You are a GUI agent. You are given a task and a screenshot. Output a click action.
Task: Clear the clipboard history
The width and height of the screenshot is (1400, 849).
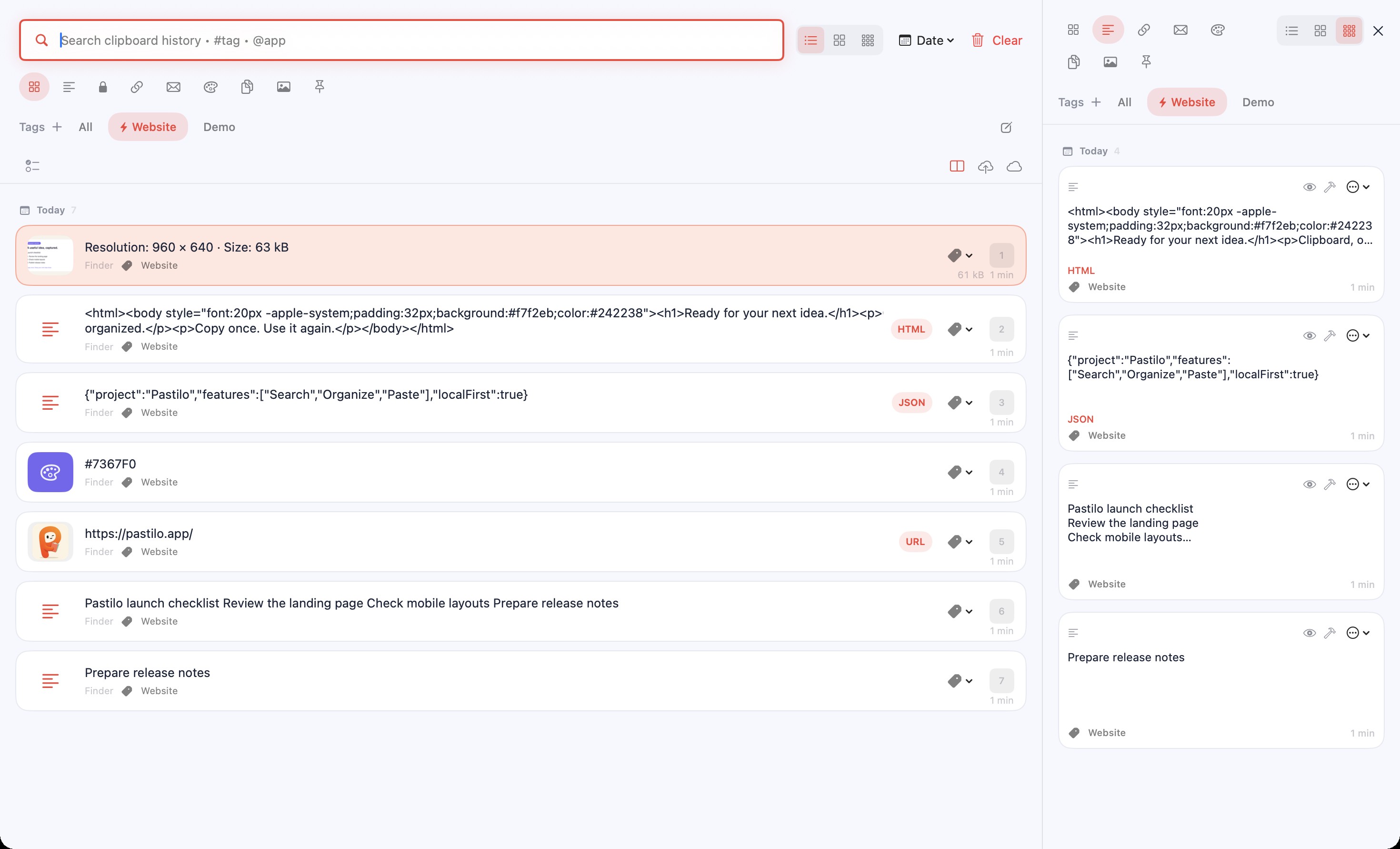click(x=997, y=40)
